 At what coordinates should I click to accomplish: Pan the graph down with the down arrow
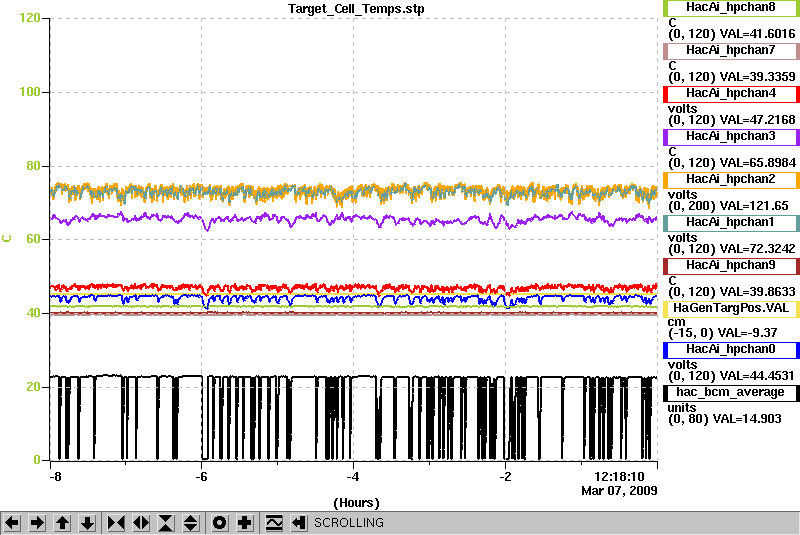pyautogui.click(x=87, y=523)
